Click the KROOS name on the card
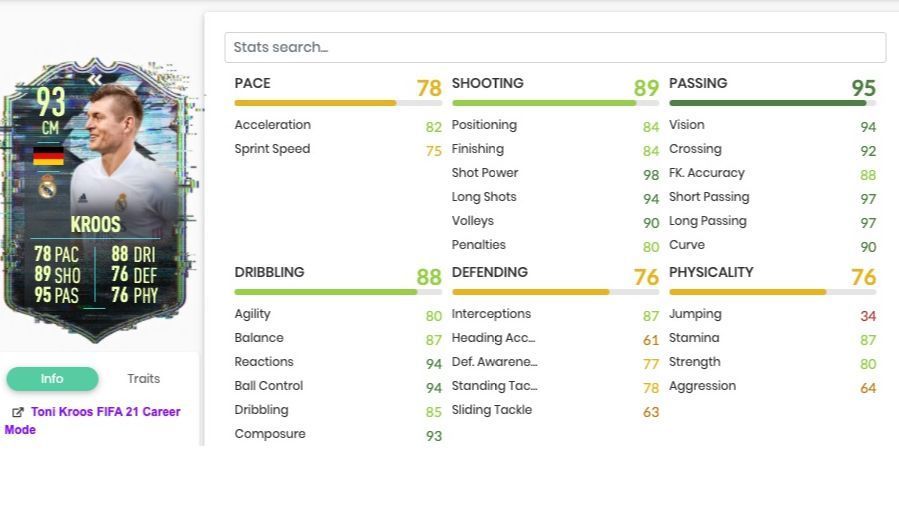This screenshot has width=899, height=506. [95, 224]
